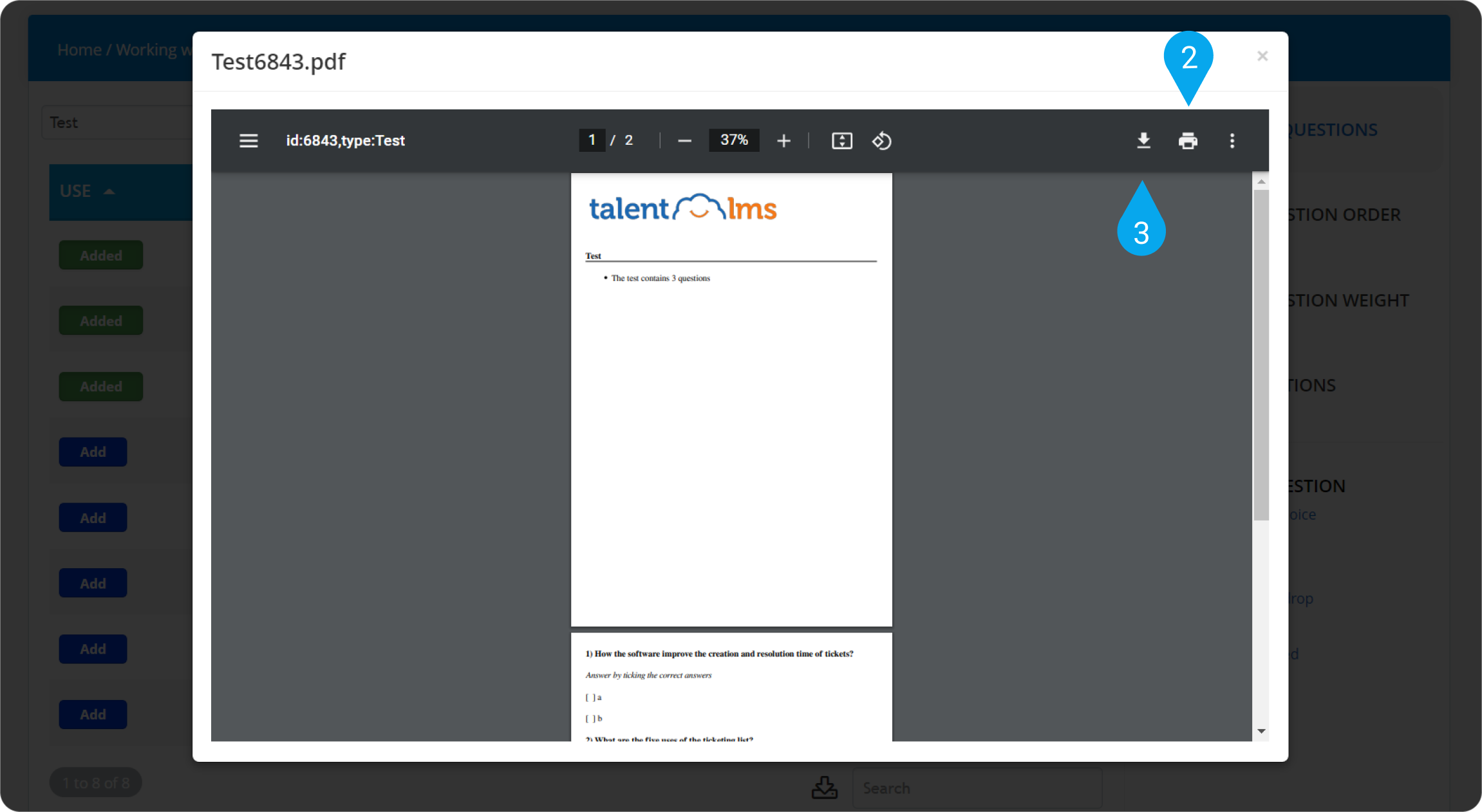Click the page number field showing 1
Image resolution: width=1482 pixels, height=812 pixels.
coord(592,140)
